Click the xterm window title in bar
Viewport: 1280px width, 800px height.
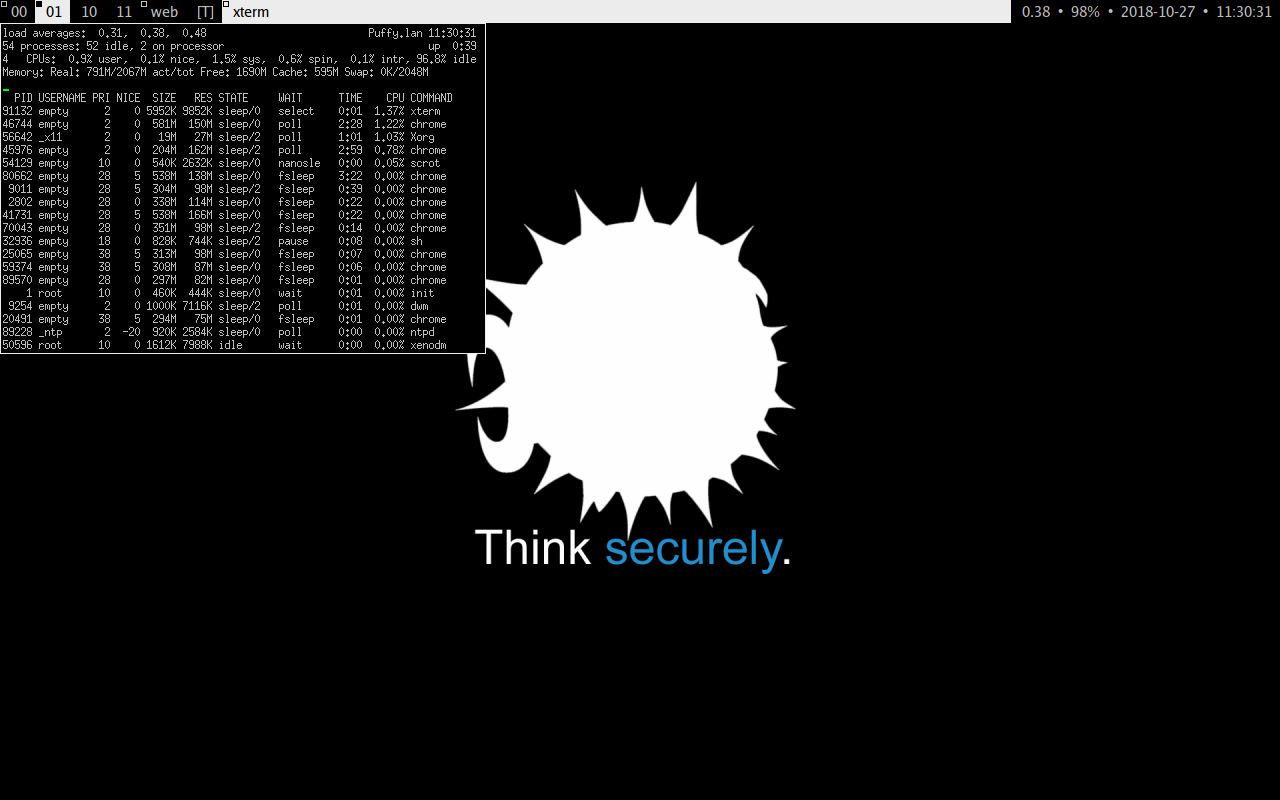(251, 12)
